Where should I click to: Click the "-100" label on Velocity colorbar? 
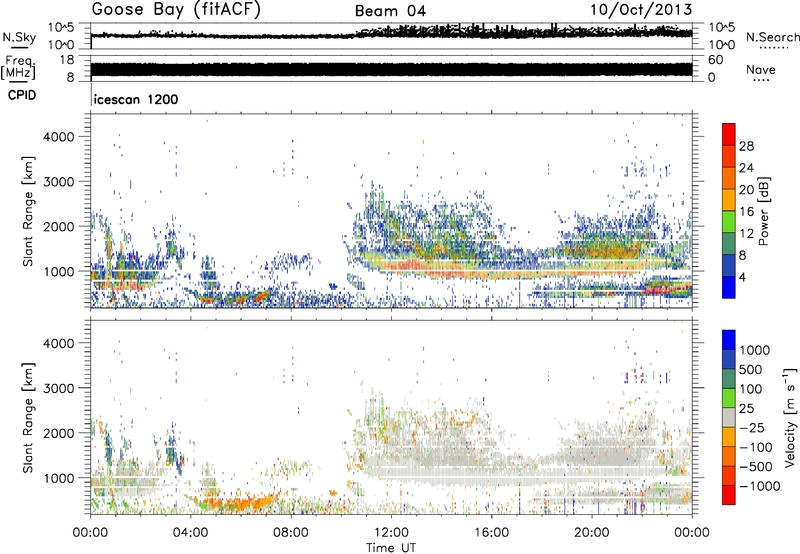(x=756, y=447)
